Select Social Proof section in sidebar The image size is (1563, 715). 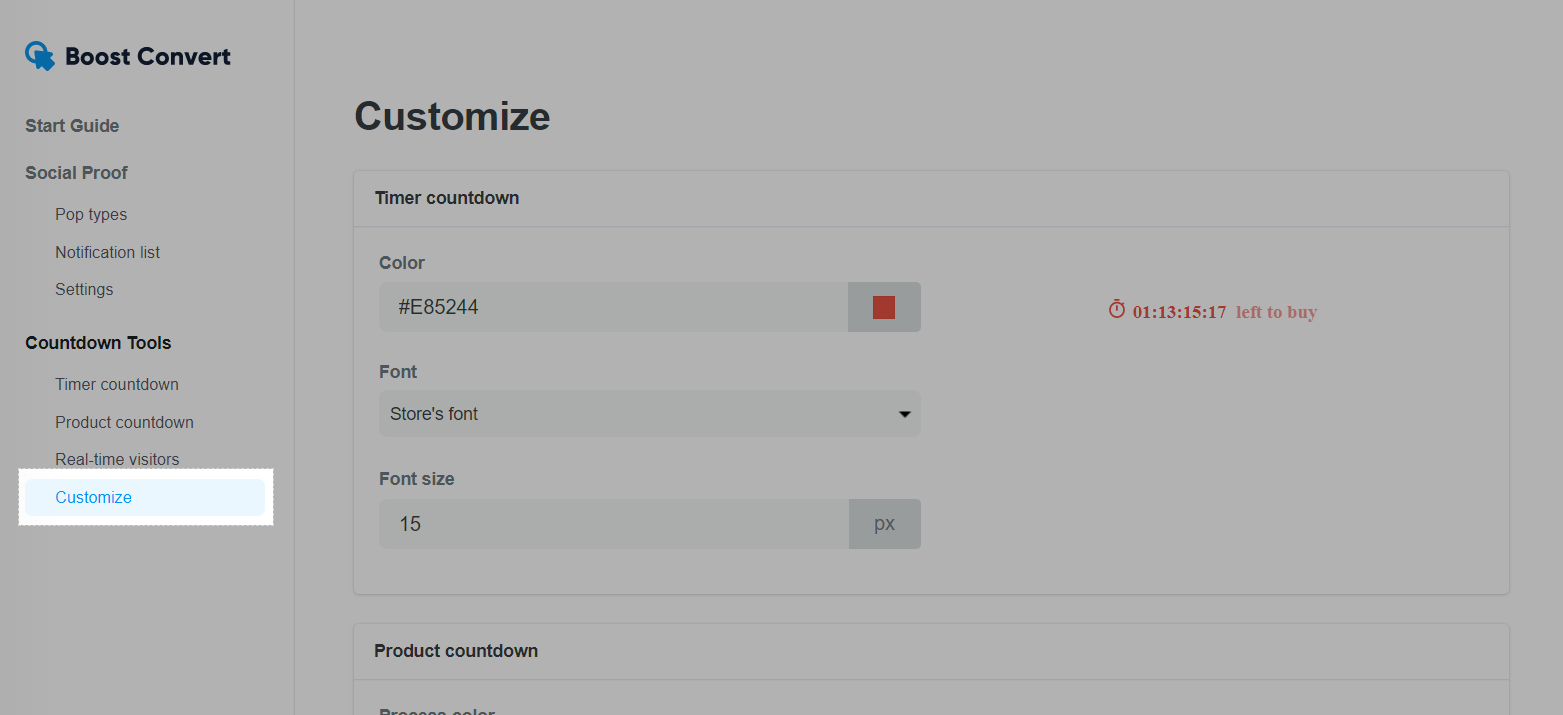coord(76,173)
